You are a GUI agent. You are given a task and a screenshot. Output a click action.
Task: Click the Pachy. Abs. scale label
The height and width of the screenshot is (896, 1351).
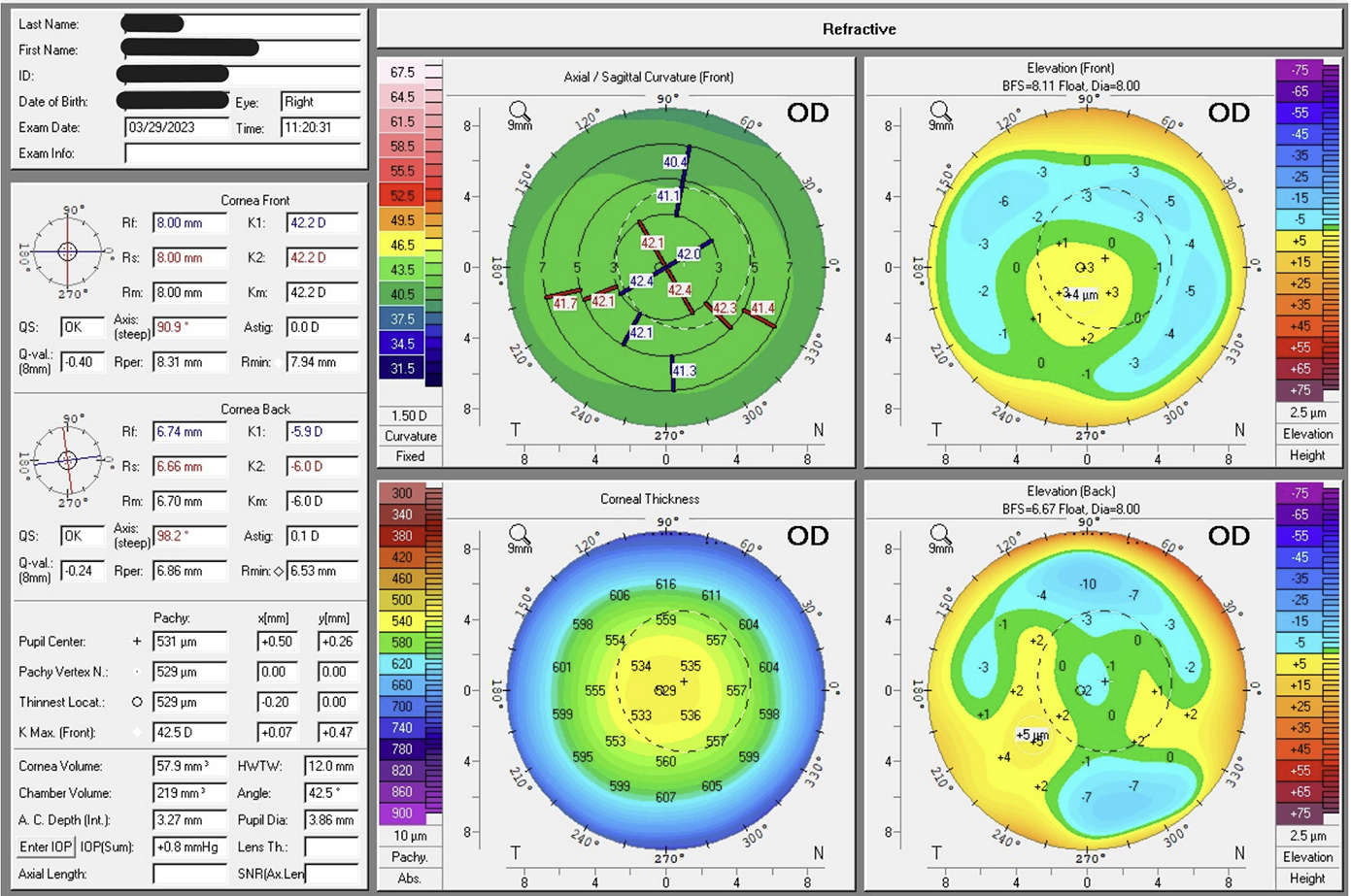(410, 865)
